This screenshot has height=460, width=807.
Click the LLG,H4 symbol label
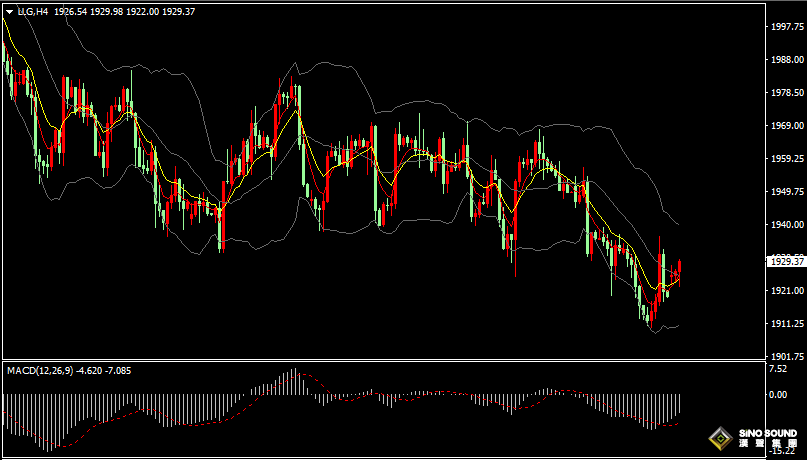[x=33, y=11]
